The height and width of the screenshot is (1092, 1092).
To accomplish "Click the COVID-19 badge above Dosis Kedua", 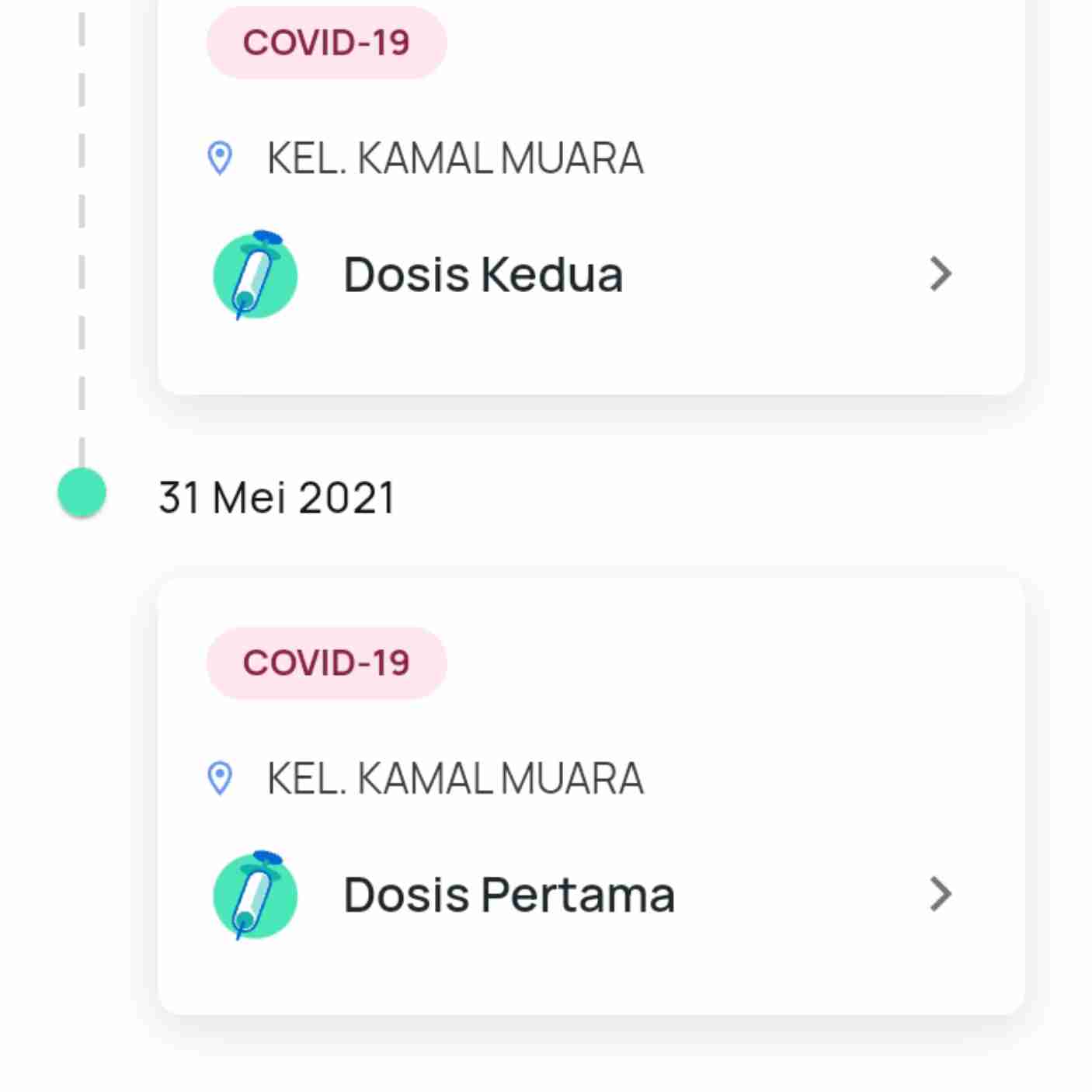I will pos(326,43).
